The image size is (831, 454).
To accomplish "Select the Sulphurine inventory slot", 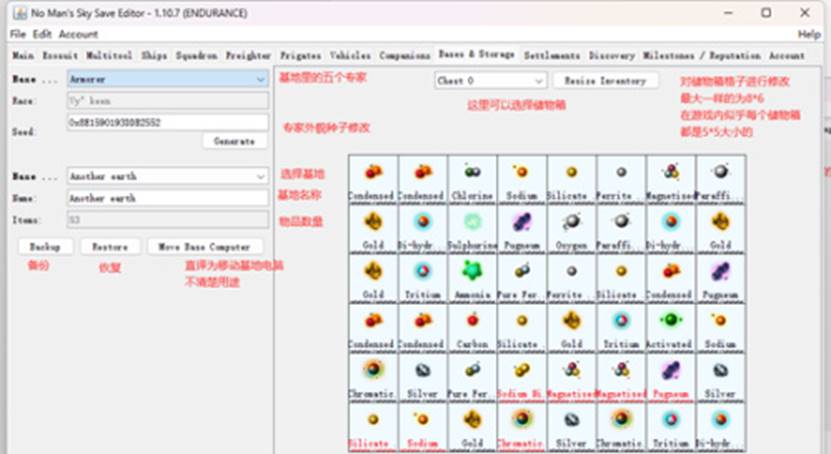I will 472,229.
